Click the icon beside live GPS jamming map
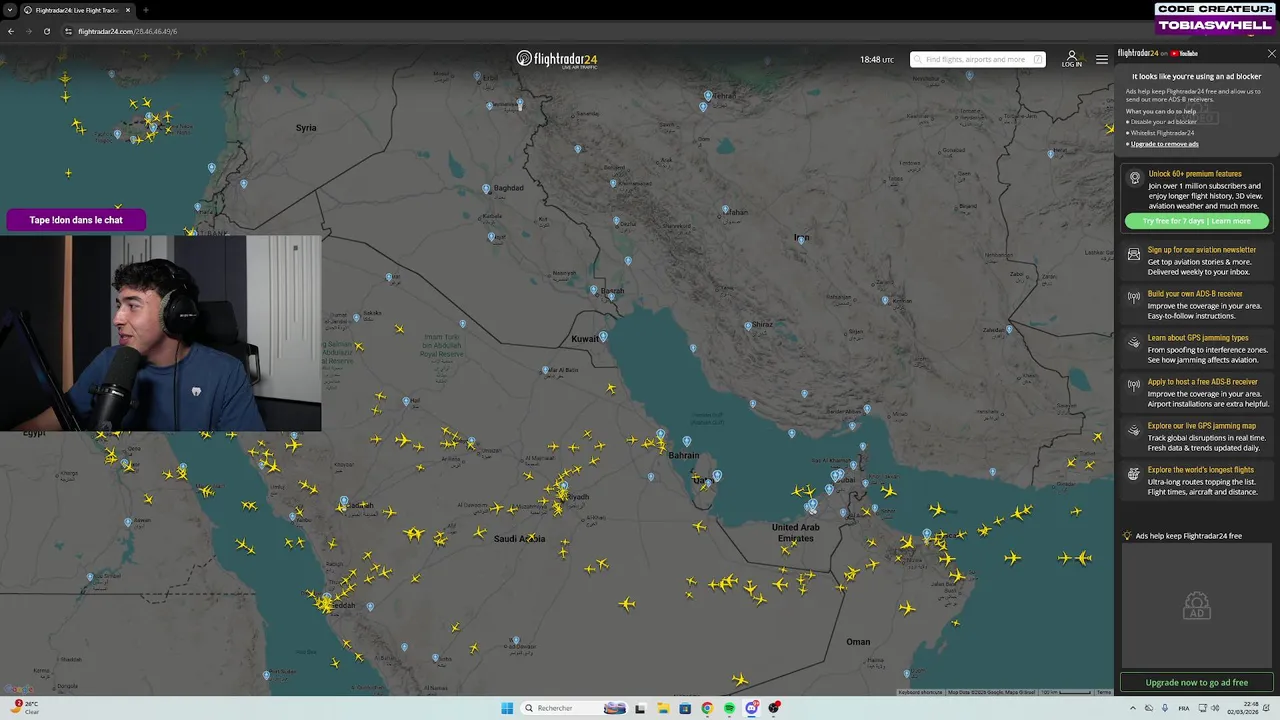Screen dimensions: 1280x720 point(1134,430)
